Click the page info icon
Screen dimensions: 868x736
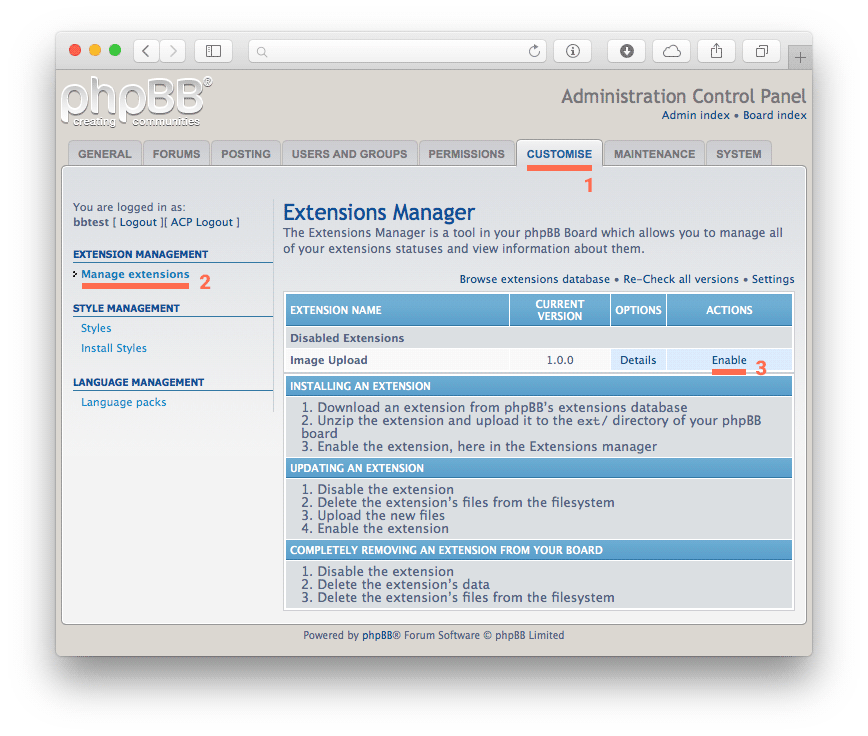tap(572, 50)
